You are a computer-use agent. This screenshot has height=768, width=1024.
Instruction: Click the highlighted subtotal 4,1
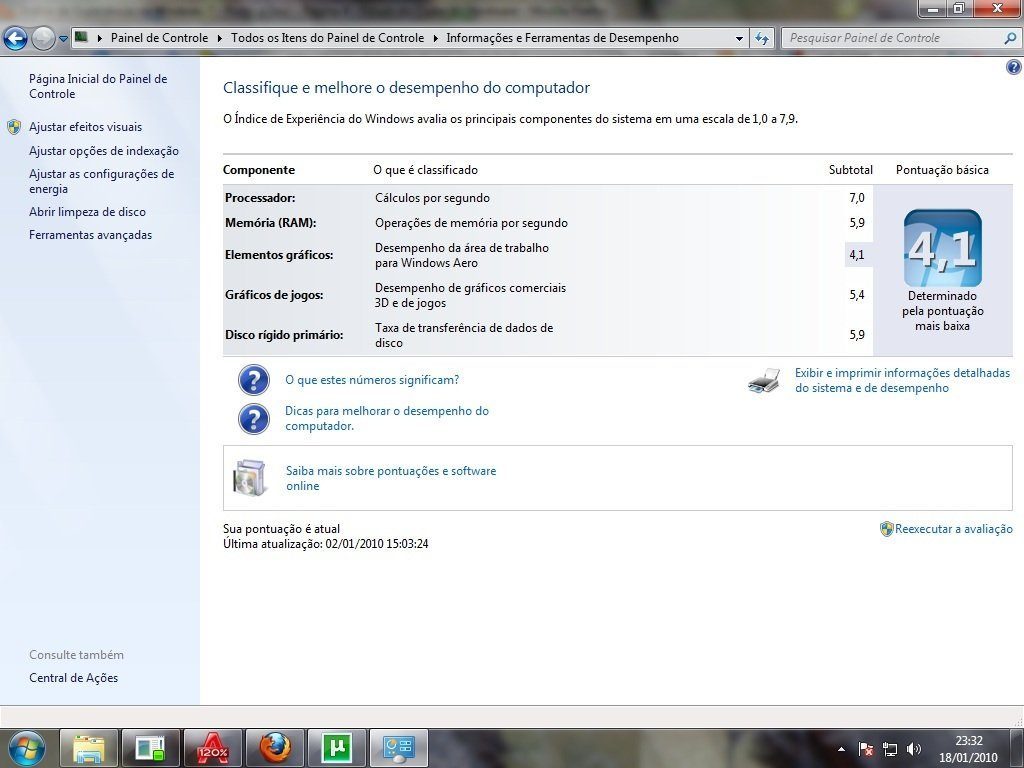tap(857, 255)
